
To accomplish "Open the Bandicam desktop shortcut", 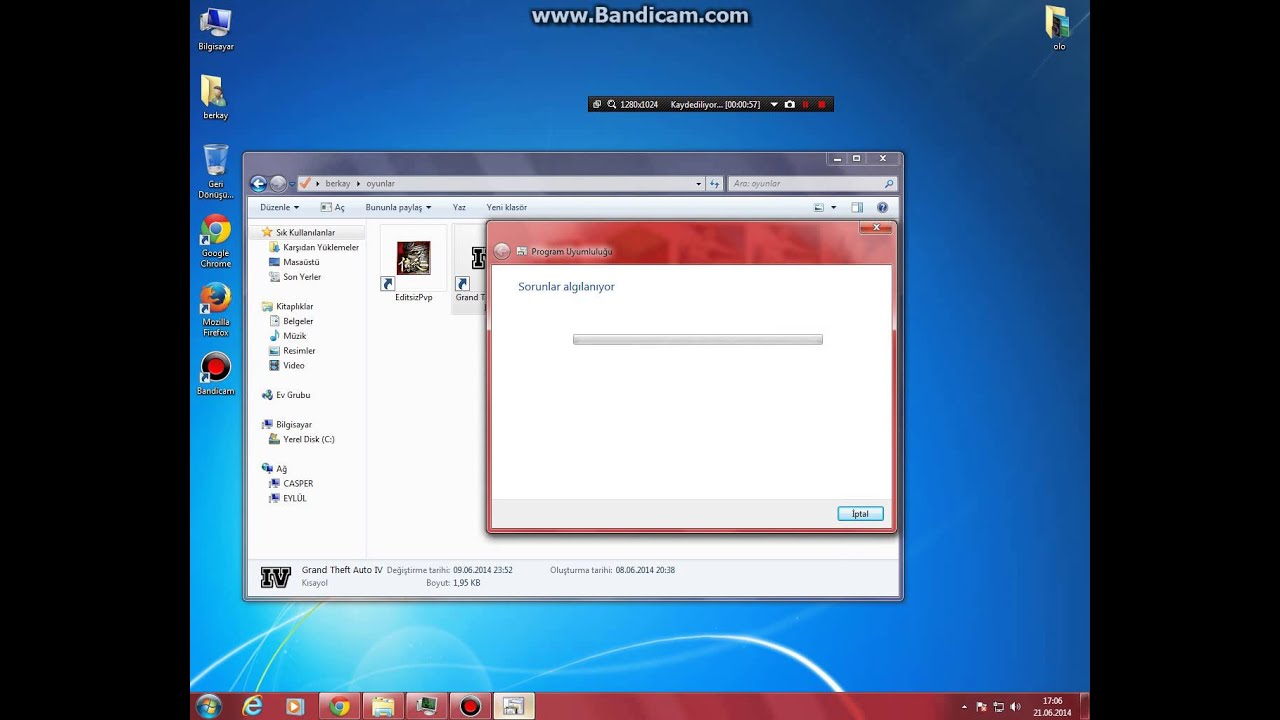I will [215, 374].
